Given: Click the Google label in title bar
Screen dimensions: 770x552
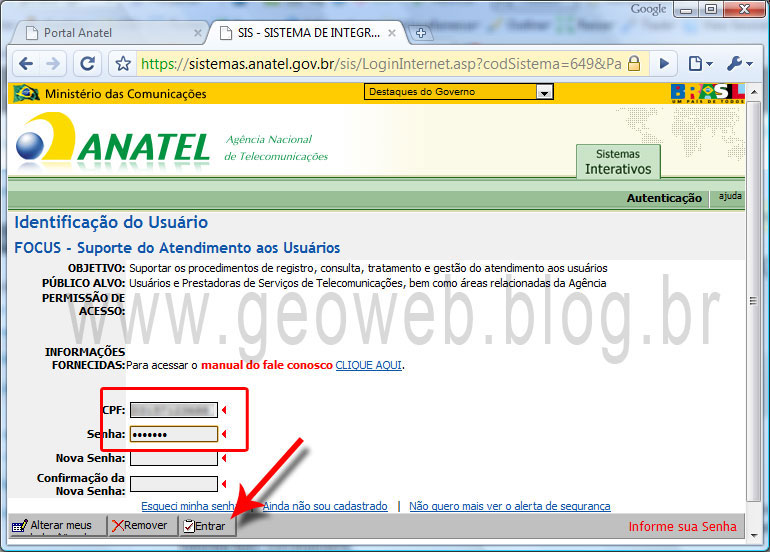Looking at the screenshot, I should coord(648,9).
